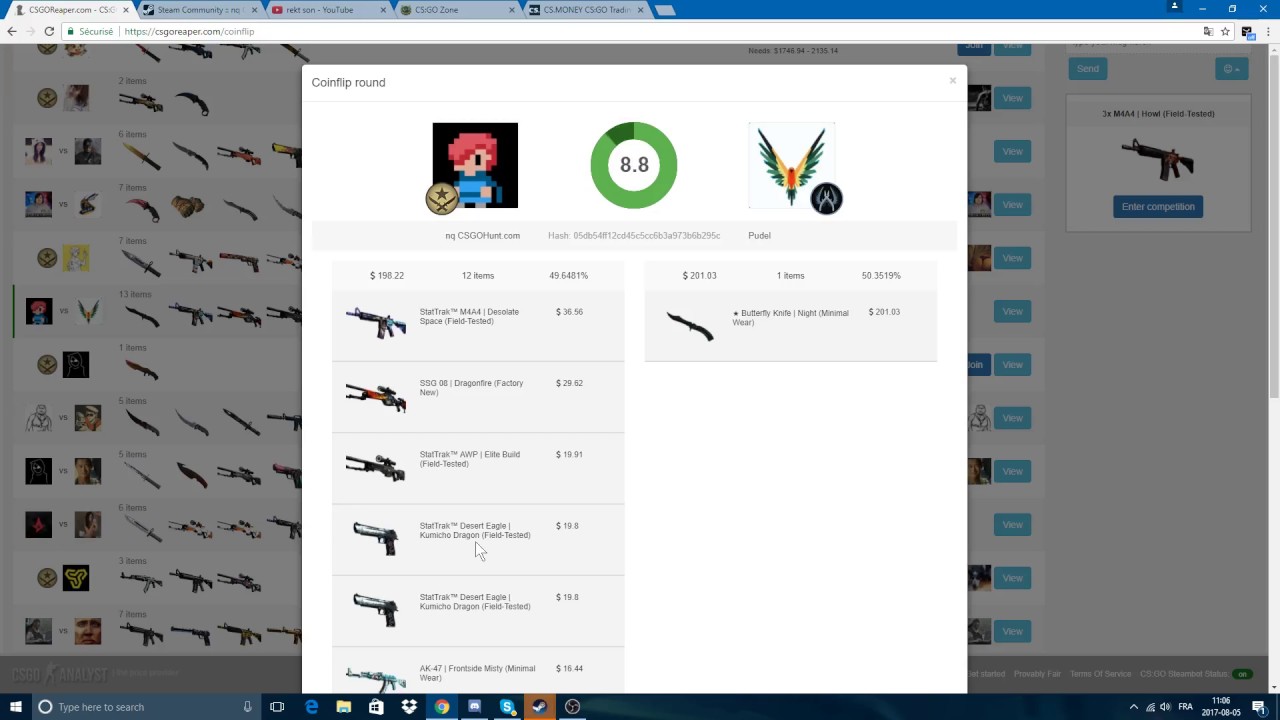This screenshot has width=1280, height=720.
Task: Open the Chrome three-dot menu
Action: click(1268, 31)
